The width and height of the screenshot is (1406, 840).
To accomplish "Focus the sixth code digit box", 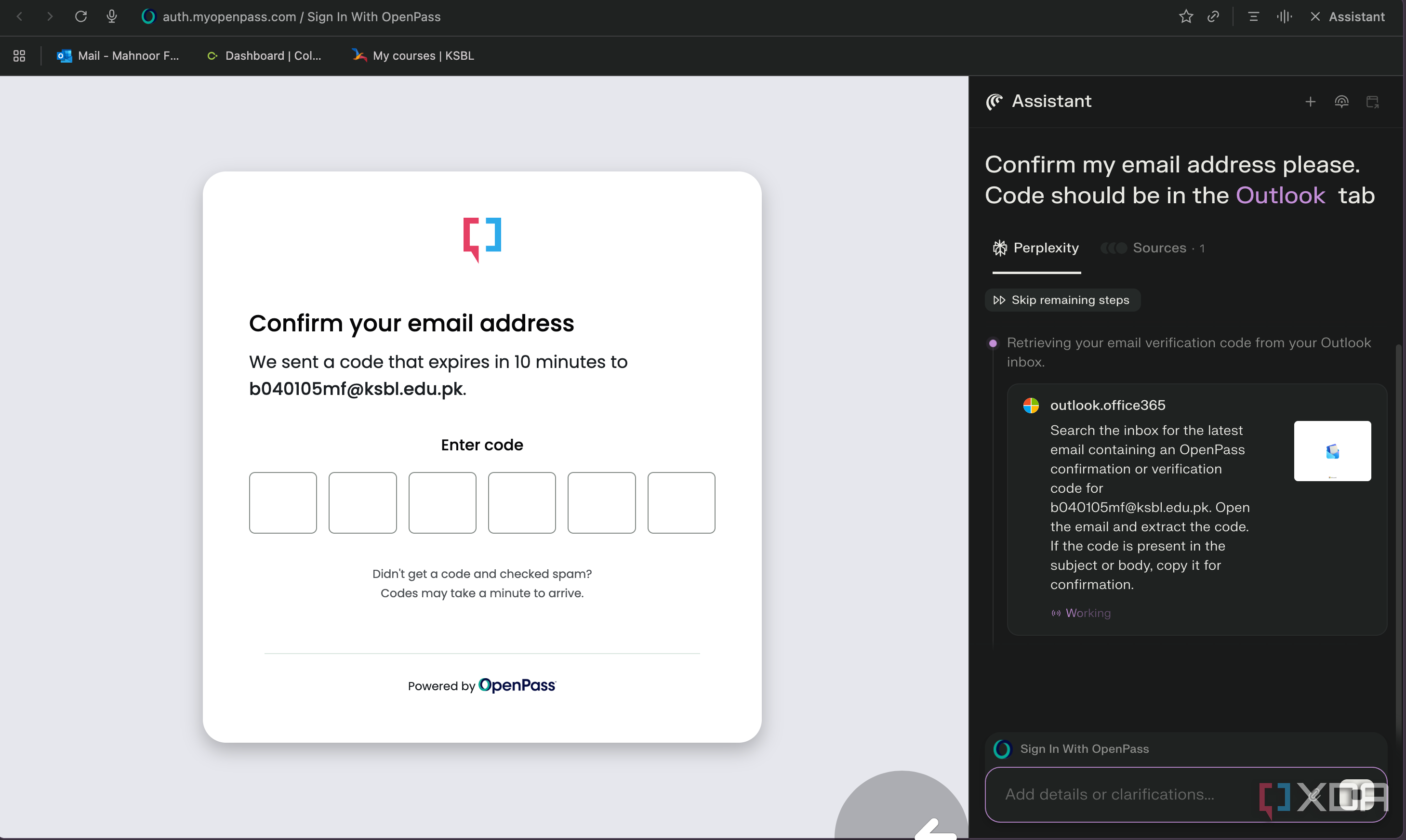I will coord(681,503).
